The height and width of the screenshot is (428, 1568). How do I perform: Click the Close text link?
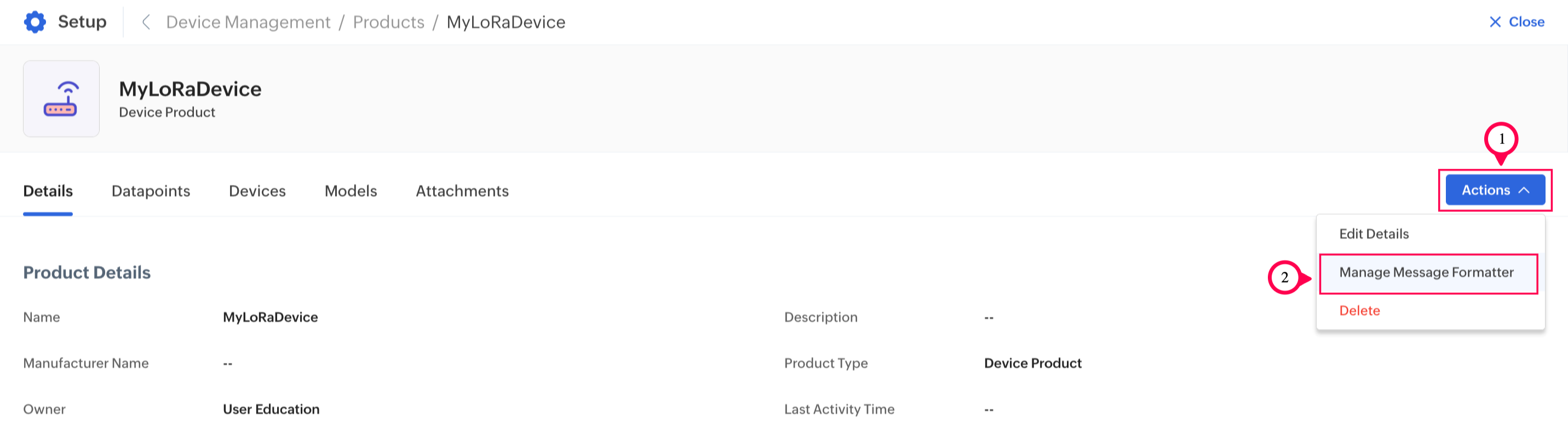coord(1526,22)
